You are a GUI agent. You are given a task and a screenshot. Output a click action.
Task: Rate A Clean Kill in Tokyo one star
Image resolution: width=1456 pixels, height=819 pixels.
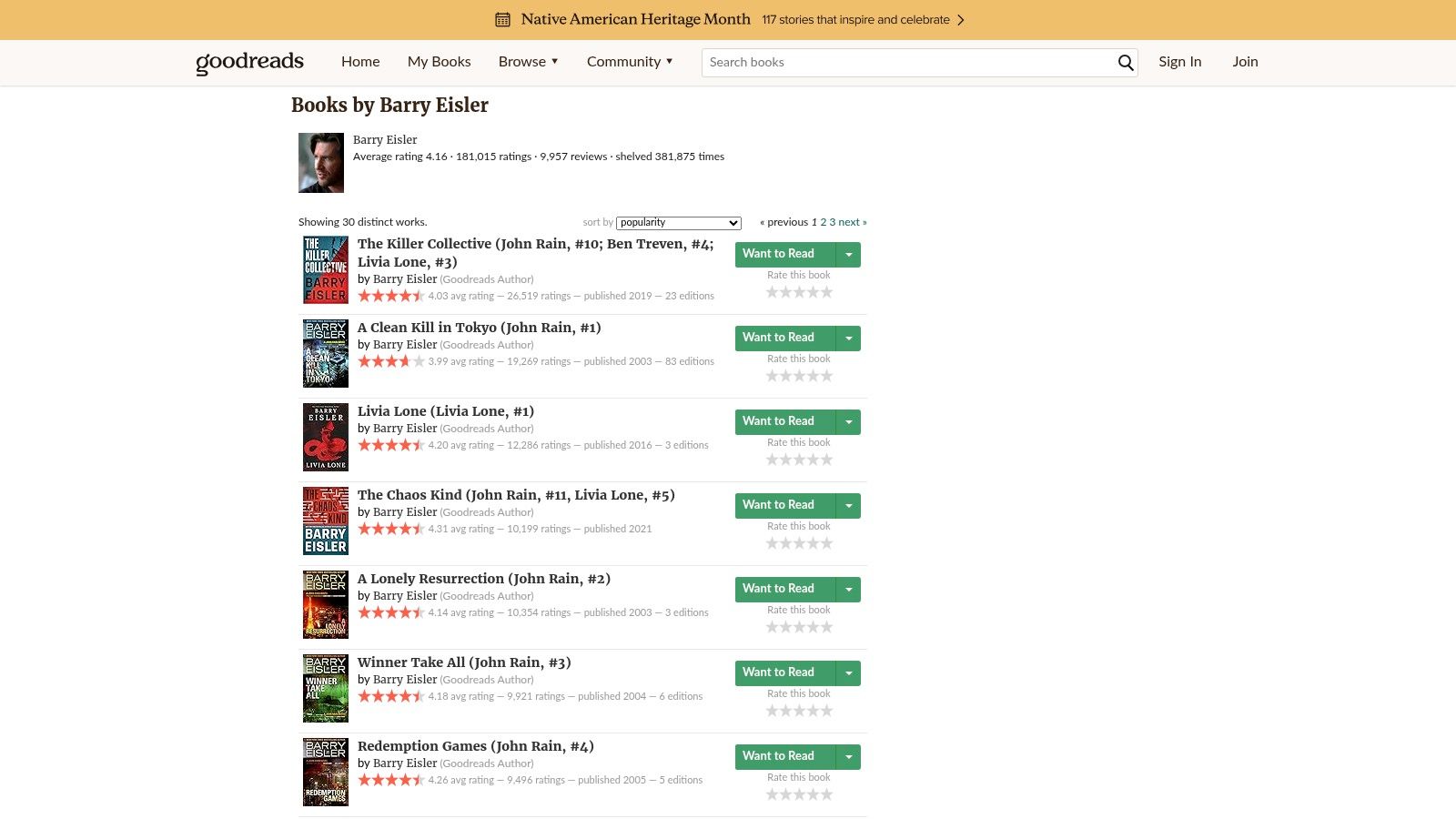(x=773, y=375)
